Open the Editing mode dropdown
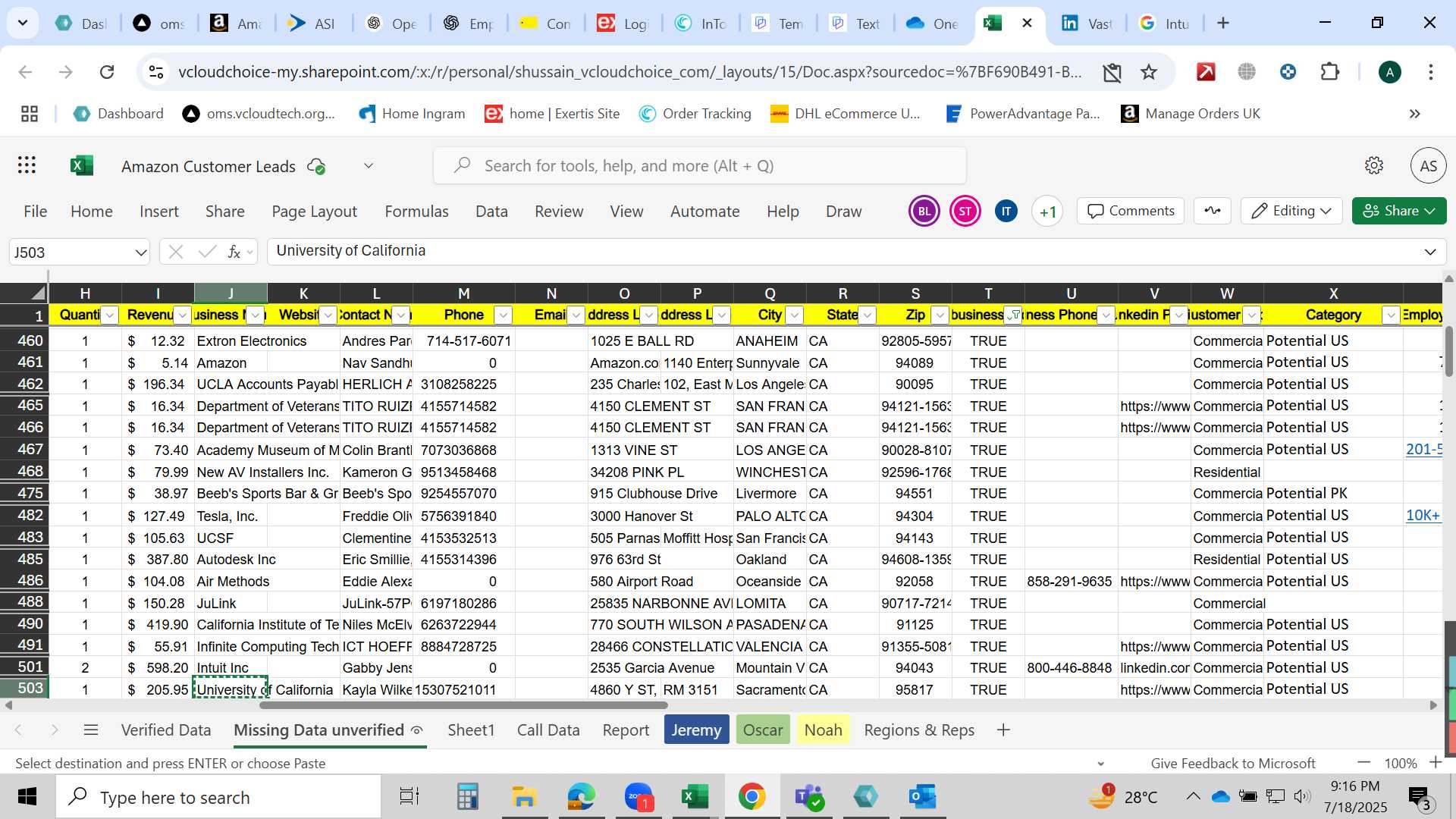The width and height of the screenshot is (1456, 819). pos(1291,211)
